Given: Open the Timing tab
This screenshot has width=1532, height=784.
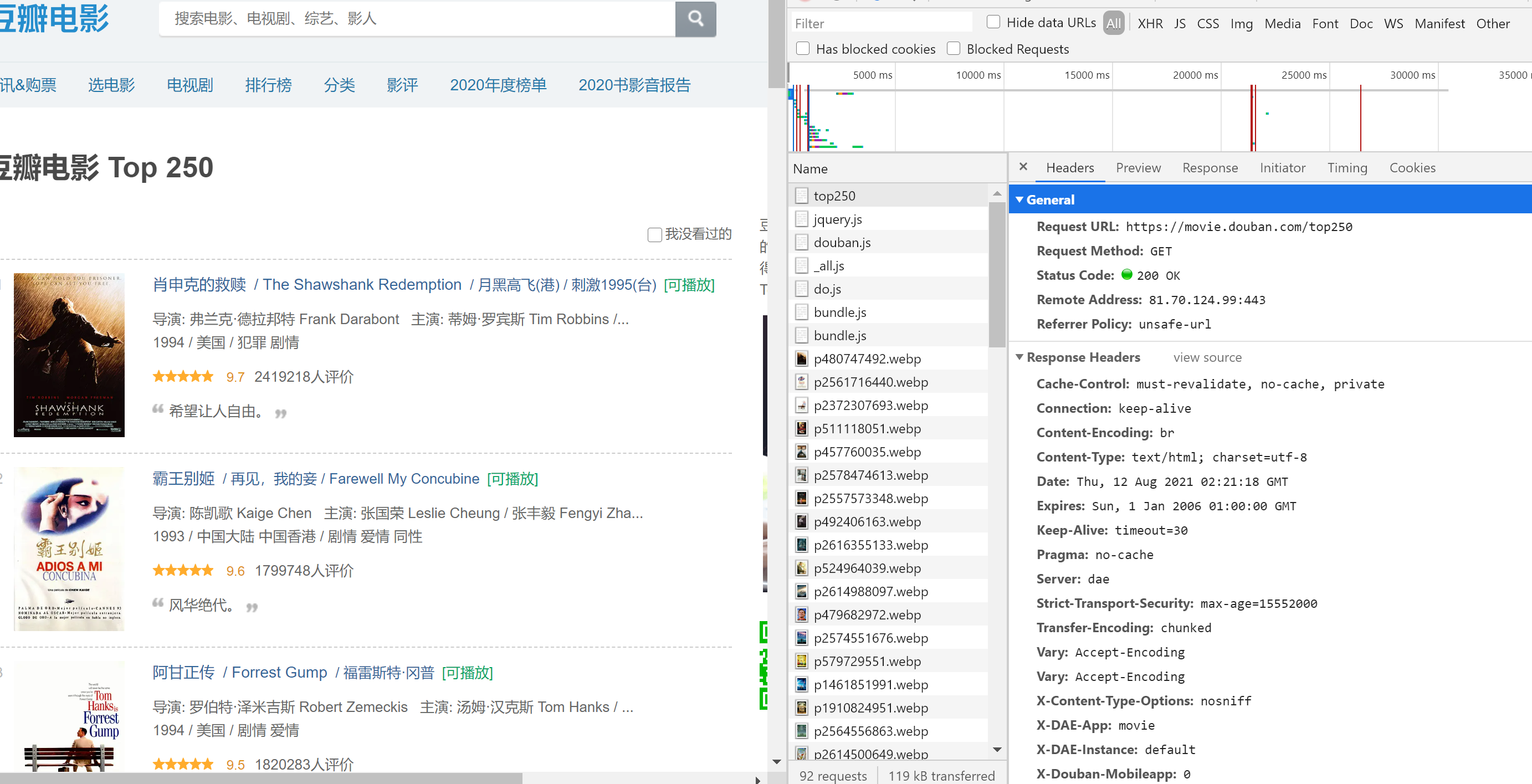Looking at the screenshot, I should (1346, 168).
